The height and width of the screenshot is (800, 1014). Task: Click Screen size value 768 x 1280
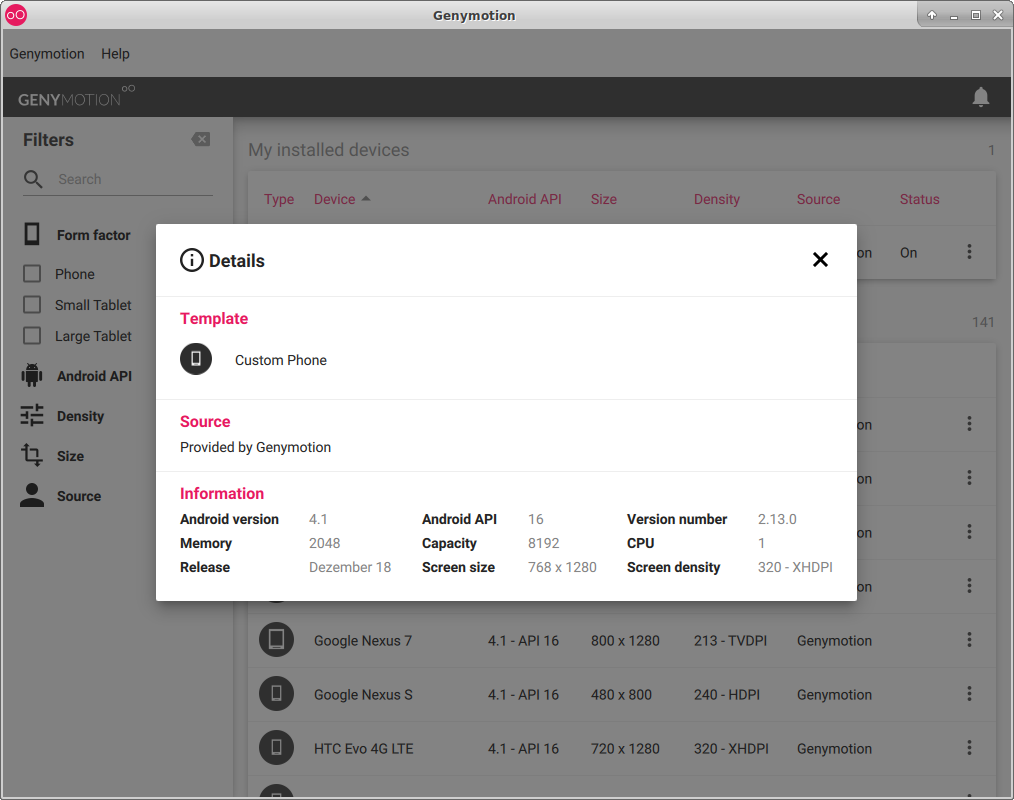click(x=562, y=567)
